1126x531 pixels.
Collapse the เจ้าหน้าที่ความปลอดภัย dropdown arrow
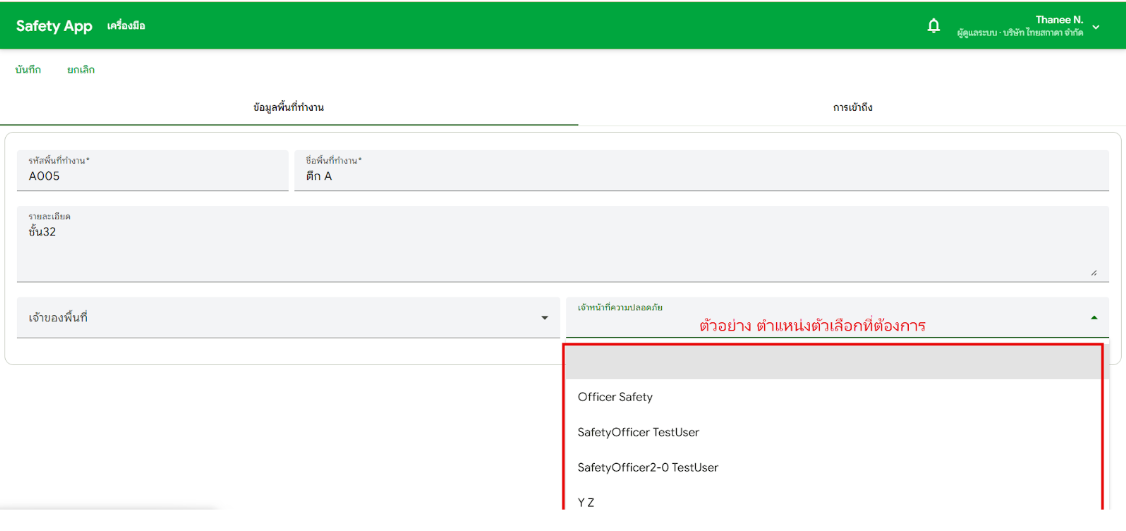click(x=1093, y=318)
